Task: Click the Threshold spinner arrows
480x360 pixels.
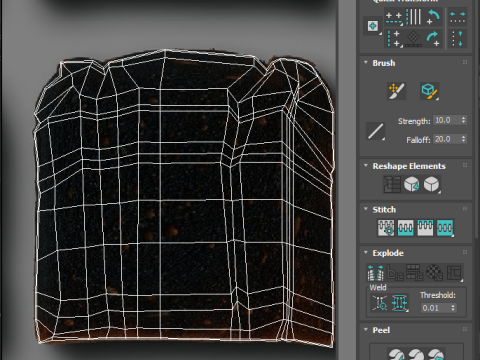Action: point(453,308)
